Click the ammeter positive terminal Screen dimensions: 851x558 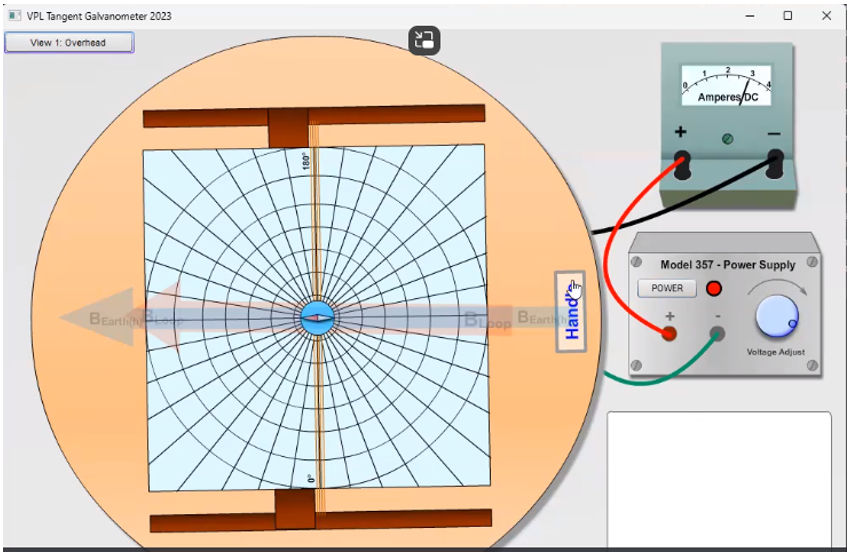682,165
